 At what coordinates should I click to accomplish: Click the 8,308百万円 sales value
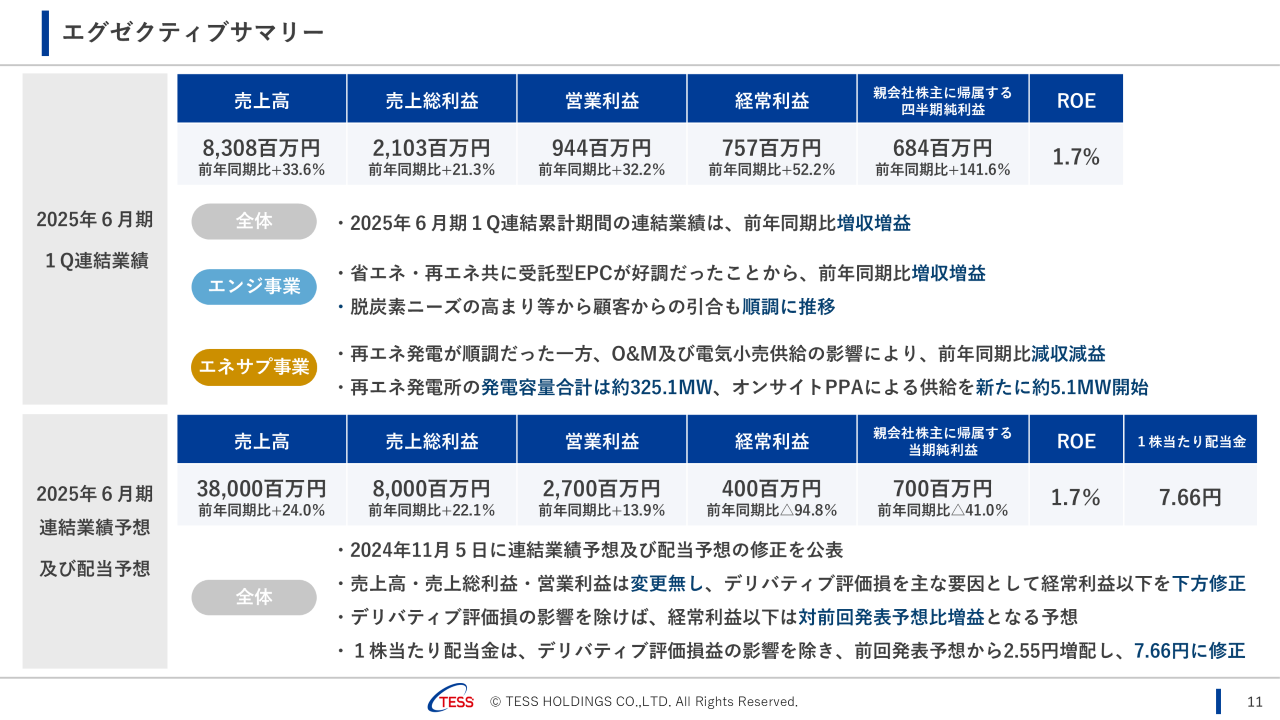tap(261, 149)
